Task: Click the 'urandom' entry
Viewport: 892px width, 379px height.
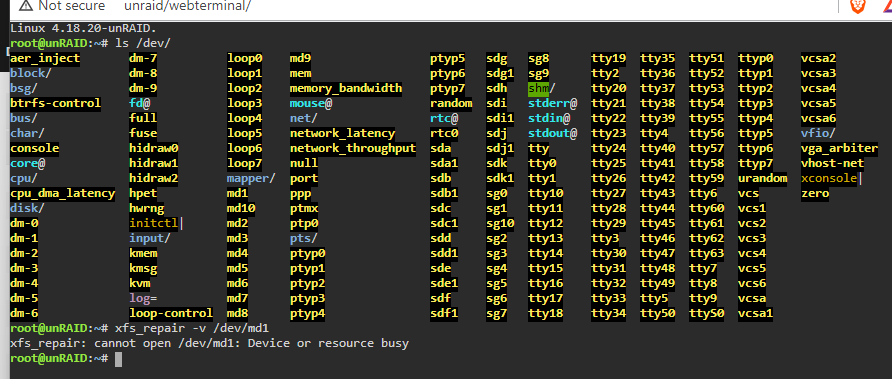Action: click(763, 178)
